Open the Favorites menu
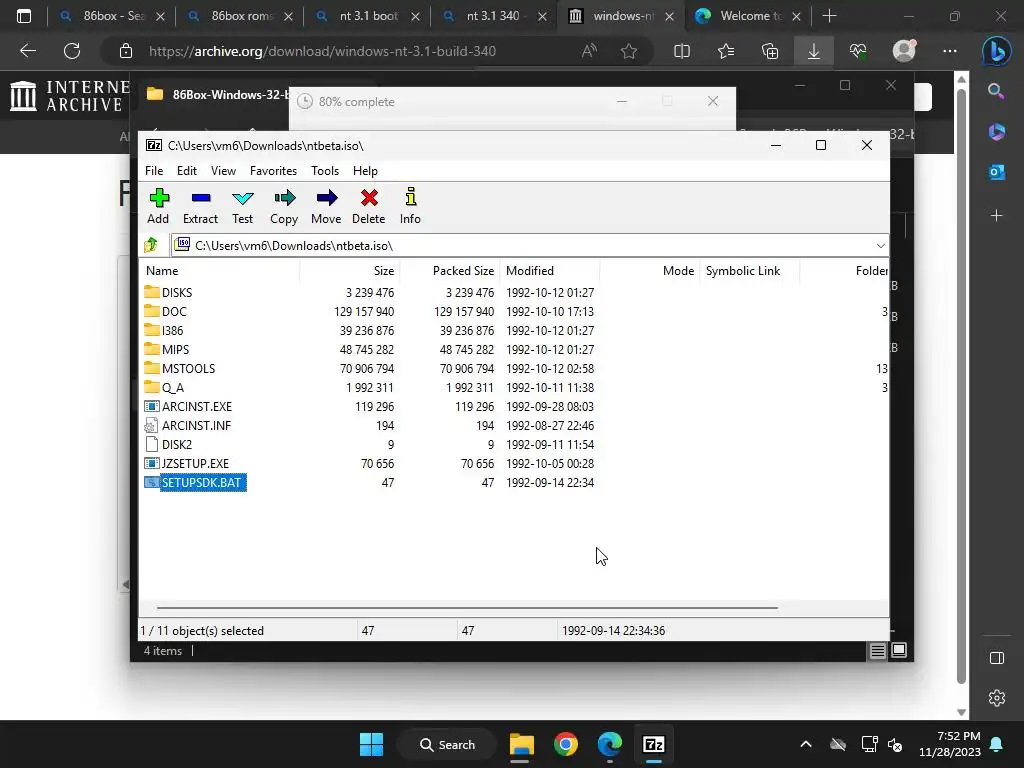The image size is (1024, 768). (x=273, y=170)
